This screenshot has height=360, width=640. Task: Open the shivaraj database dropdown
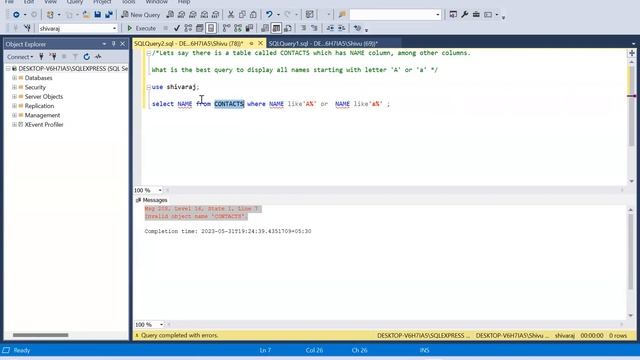point(114,28)
